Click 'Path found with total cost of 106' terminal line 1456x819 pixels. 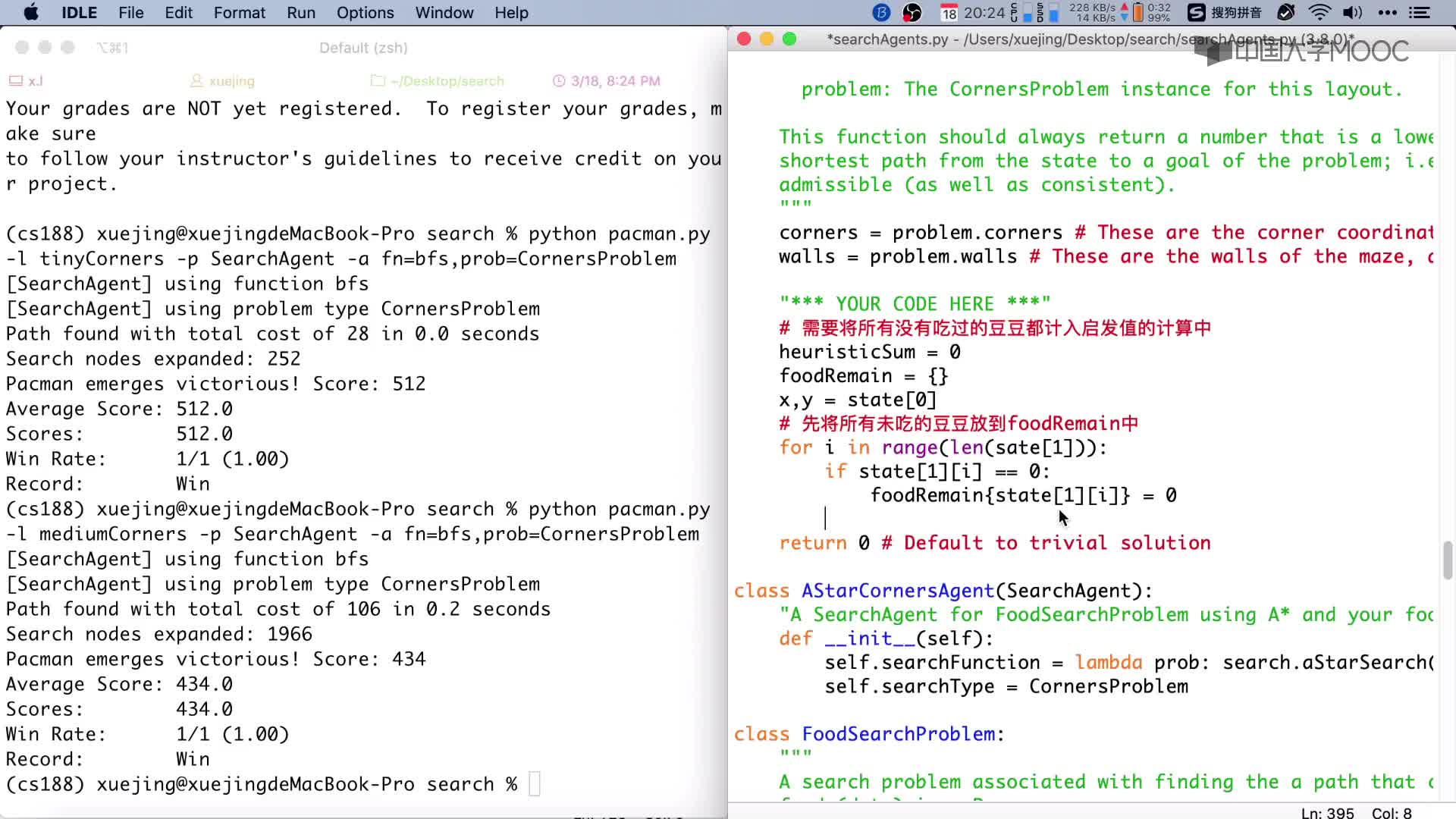[x=278, y=609]
